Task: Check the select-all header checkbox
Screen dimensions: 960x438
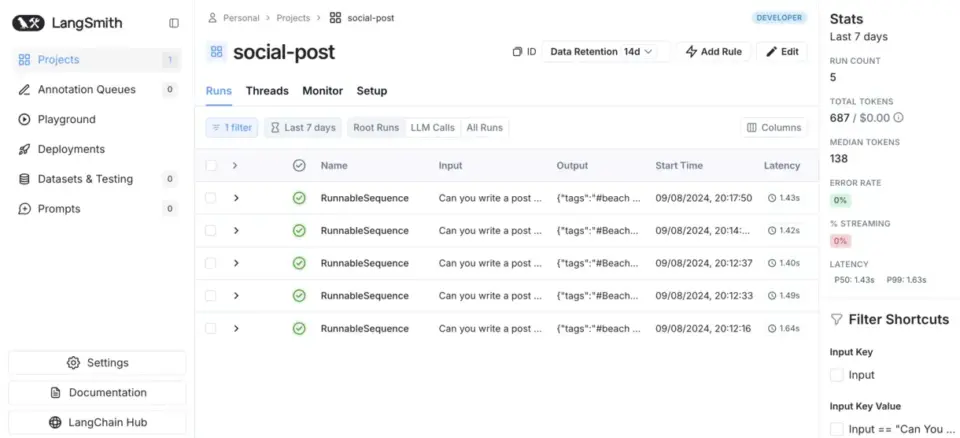Action: coord(211,165)
